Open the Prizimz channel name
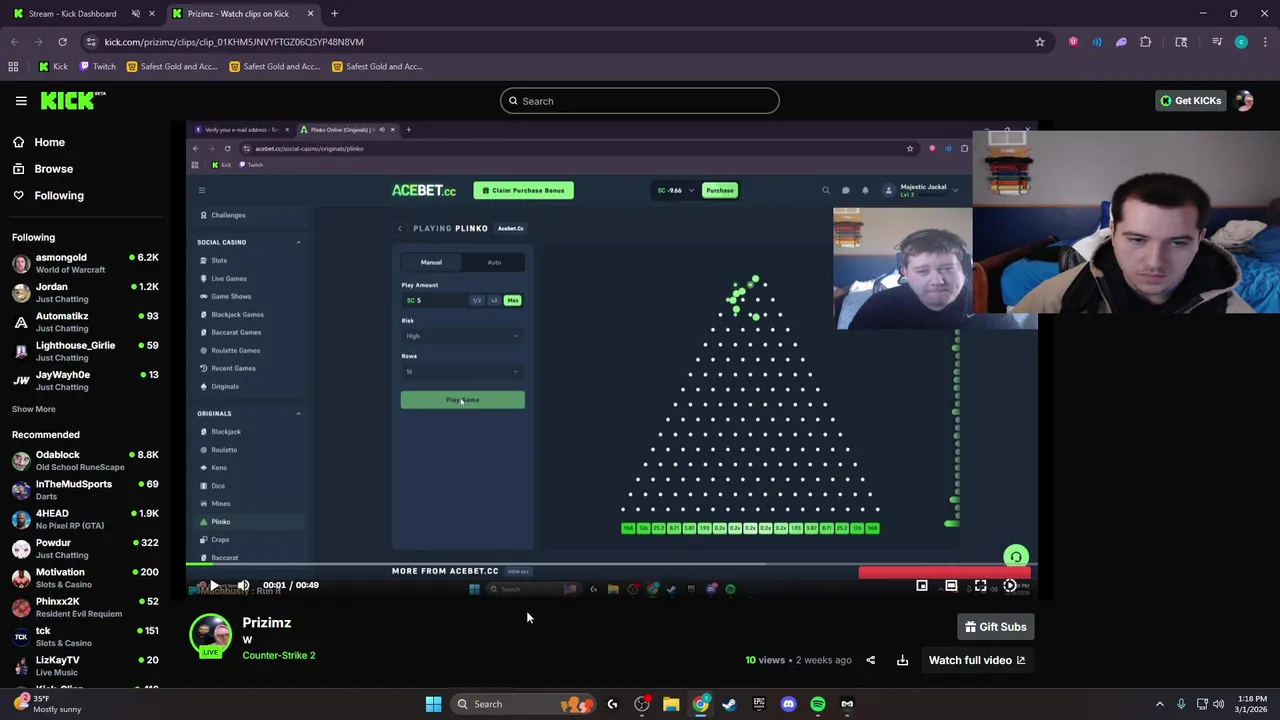This screenshot has height=720, width=1280. 267,622
